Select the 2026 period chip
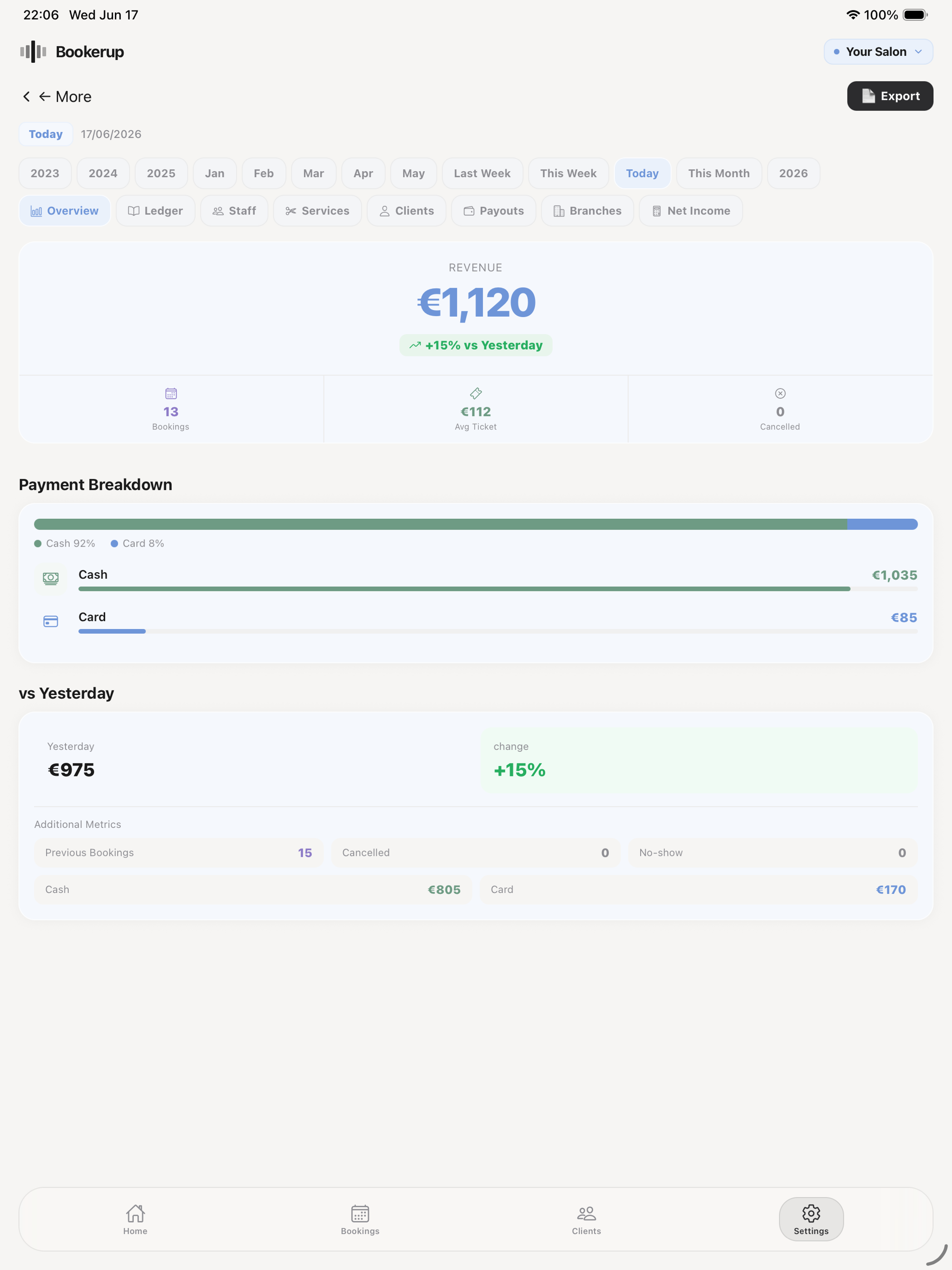 pos(793,173)
